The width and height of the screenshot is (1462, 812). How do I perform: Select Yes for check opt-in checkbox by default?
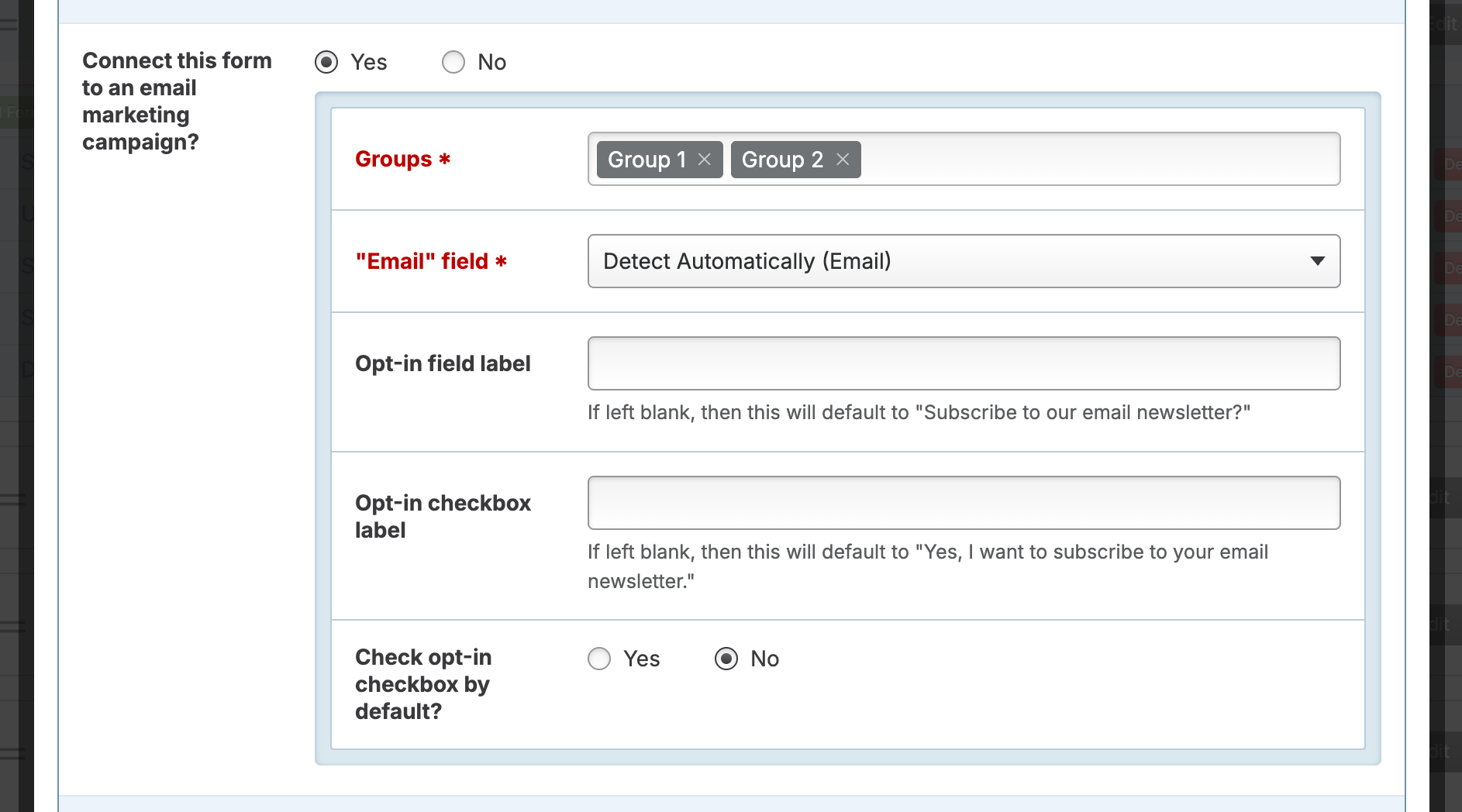click(x=598, y=659)
